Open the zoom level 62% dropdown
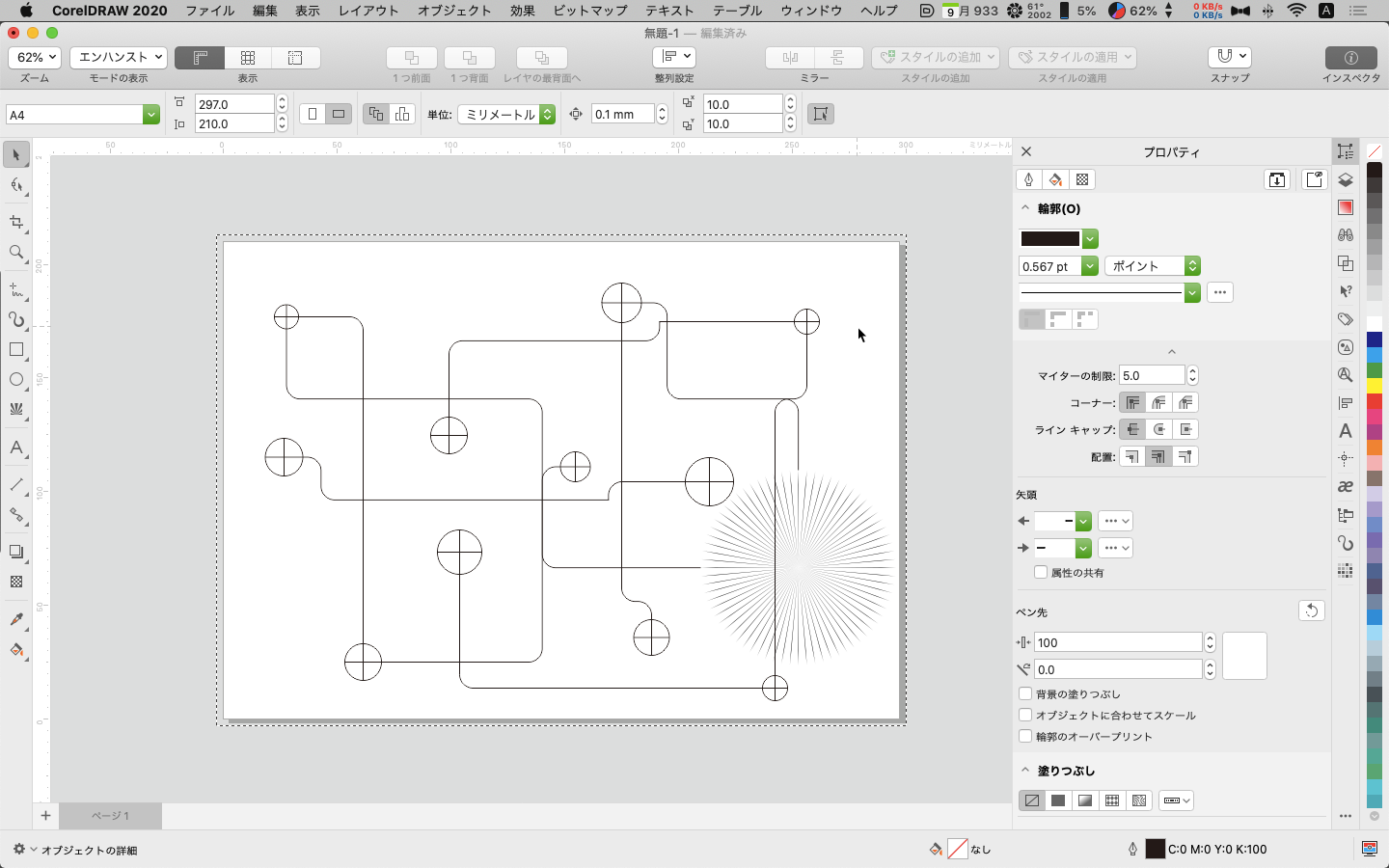 coord(37,57)
